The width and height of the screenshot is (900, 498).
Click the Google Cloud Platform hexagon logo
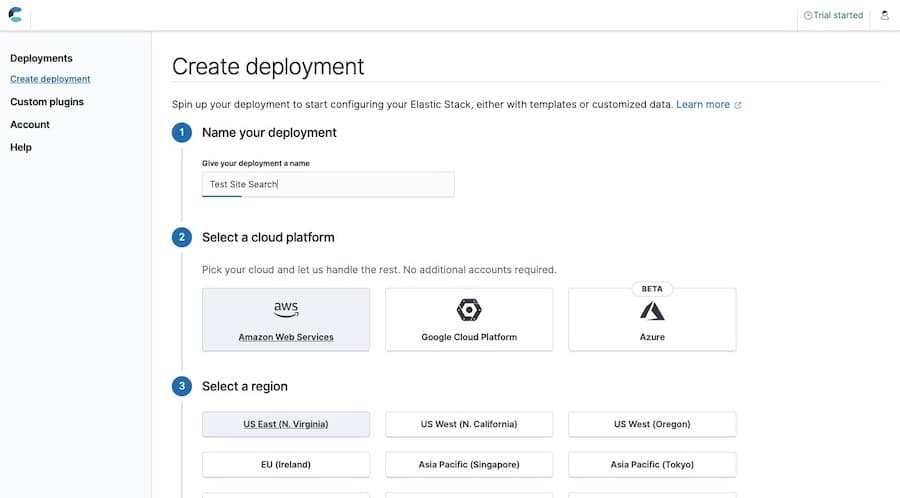(x=469, y=310)
